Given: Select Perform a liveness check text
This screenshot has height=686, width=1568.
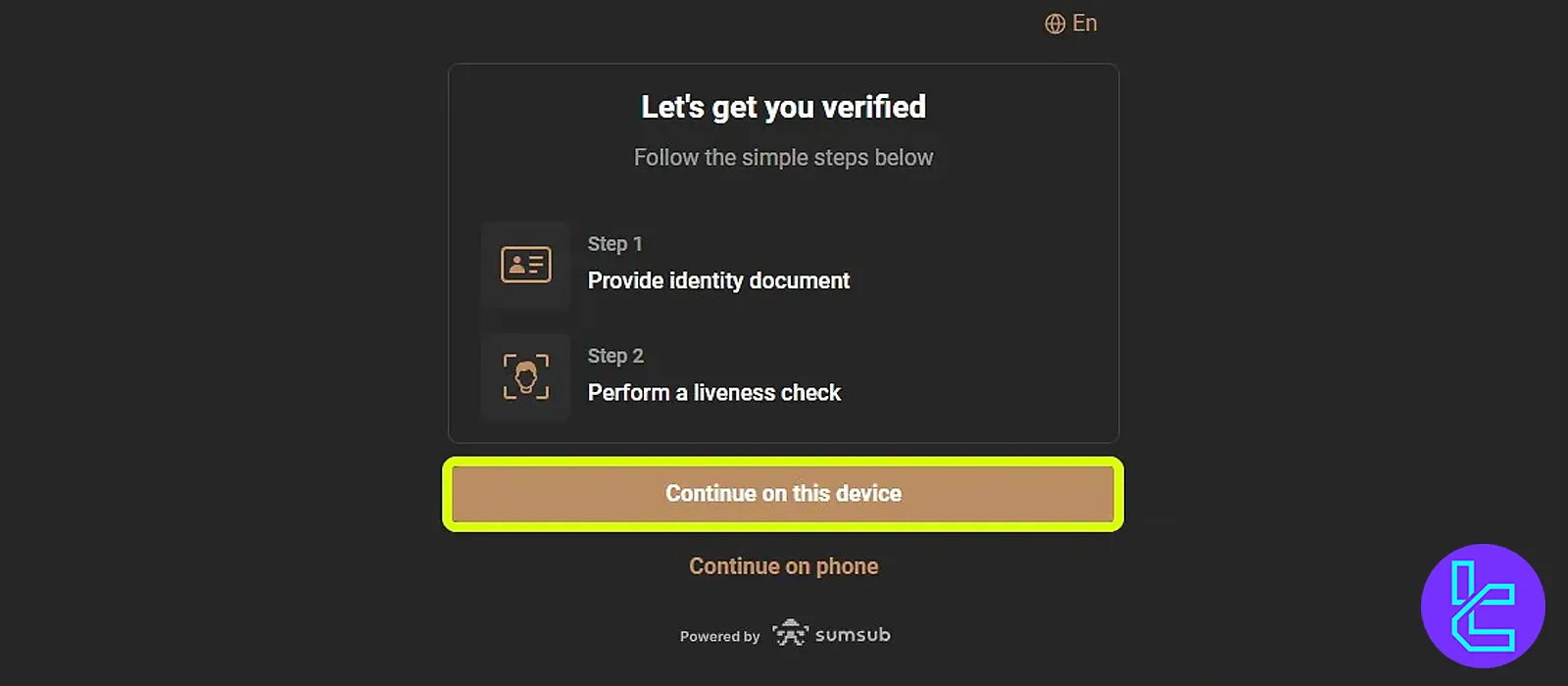Looking at the screenshot, I should (713, 393).
